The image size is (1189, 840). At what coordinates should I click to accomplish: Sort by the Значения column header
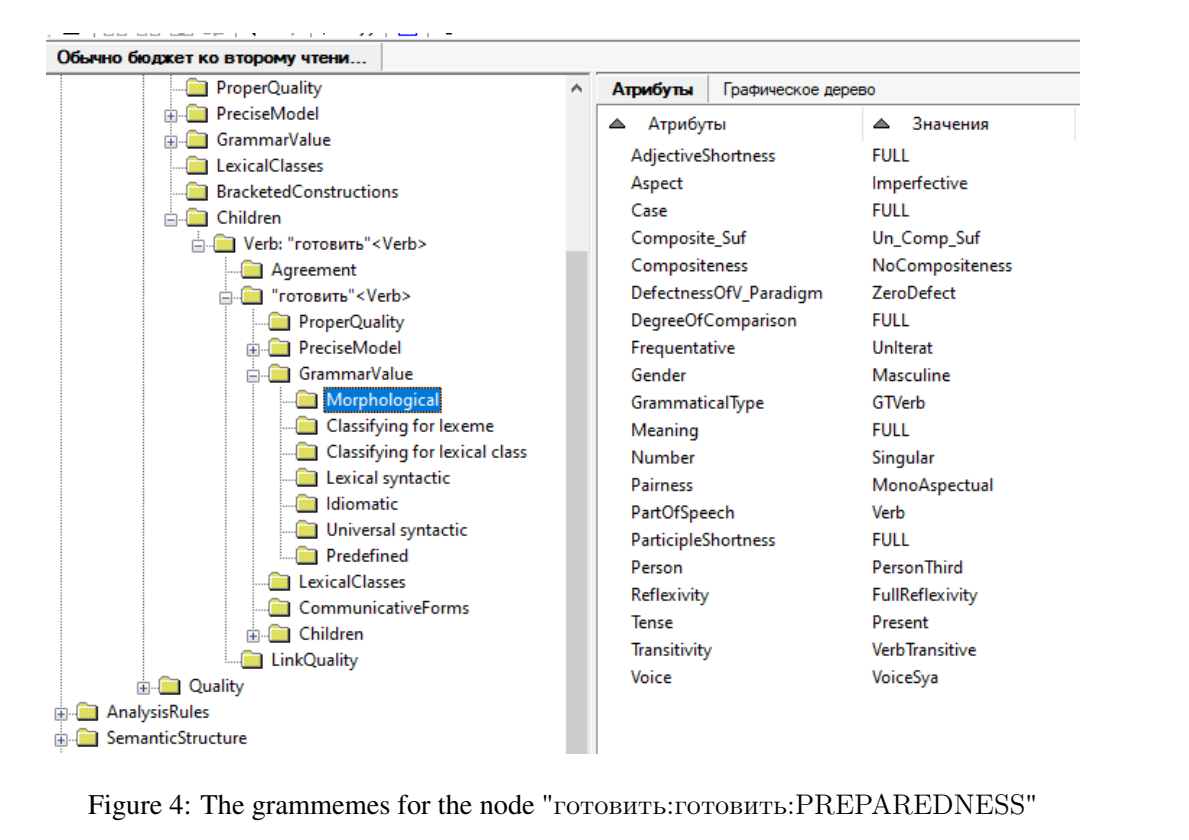(x=968, y=124)
